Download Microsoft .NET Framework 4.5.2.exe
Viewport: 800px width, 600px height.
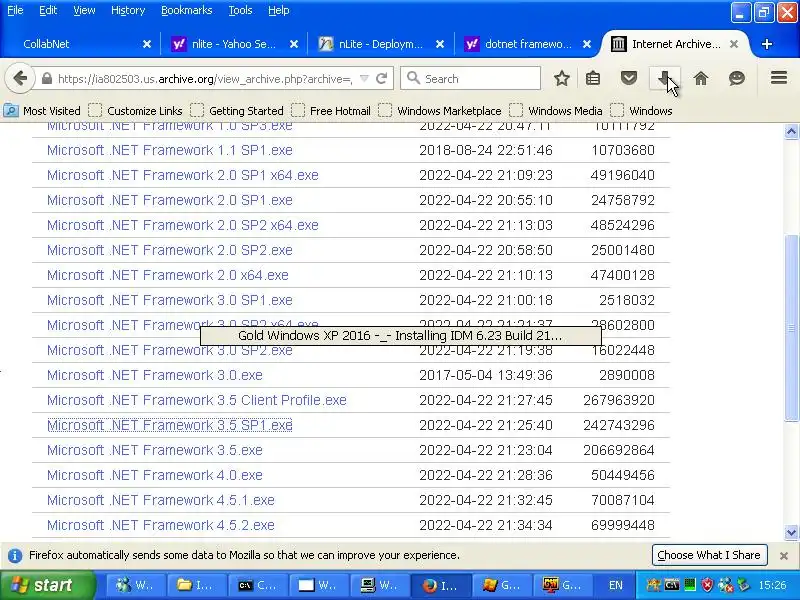pos(161,526)
